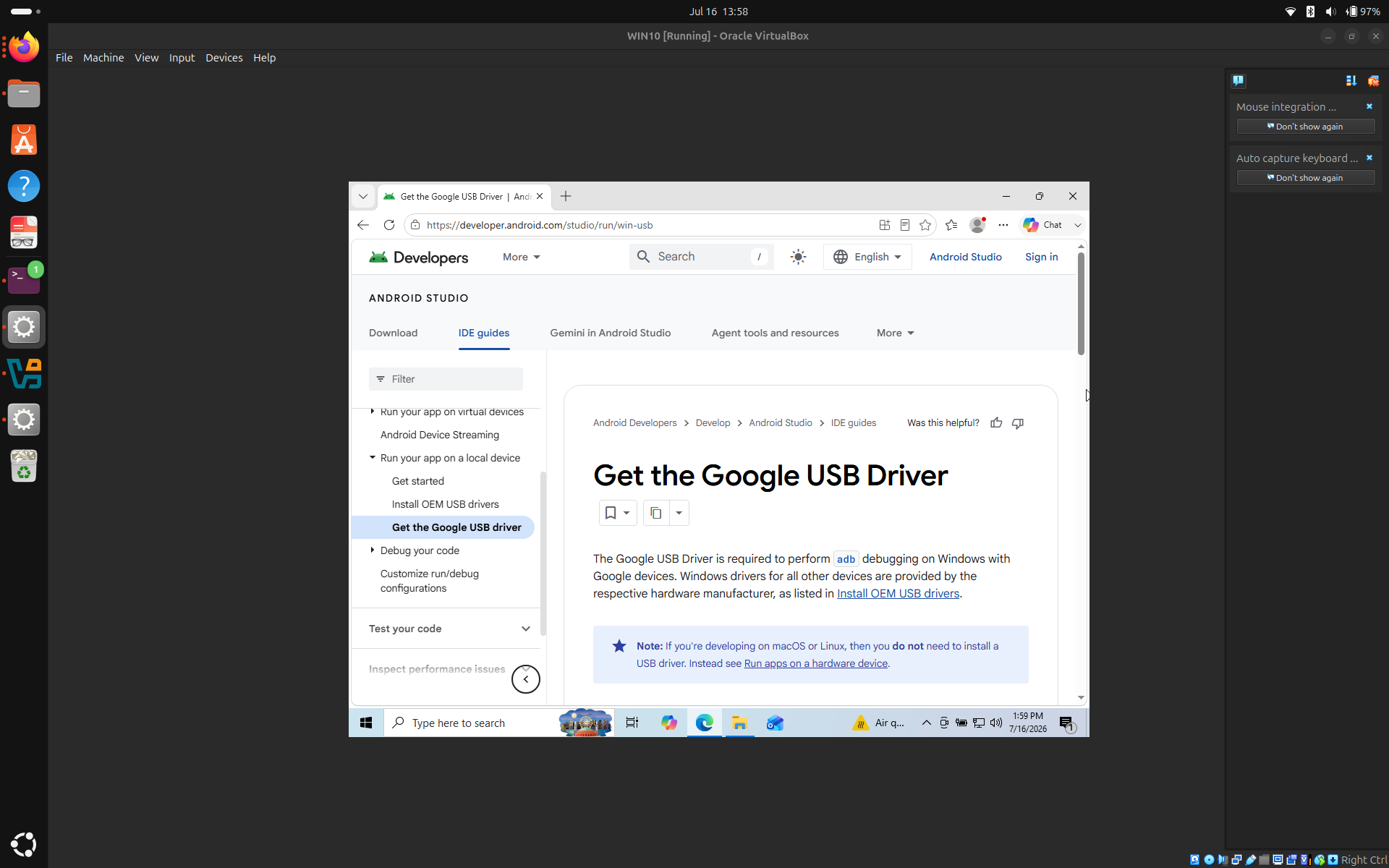Open the Install OEM USB drivers link in article

pyautogui.click(x=899, y=593)
